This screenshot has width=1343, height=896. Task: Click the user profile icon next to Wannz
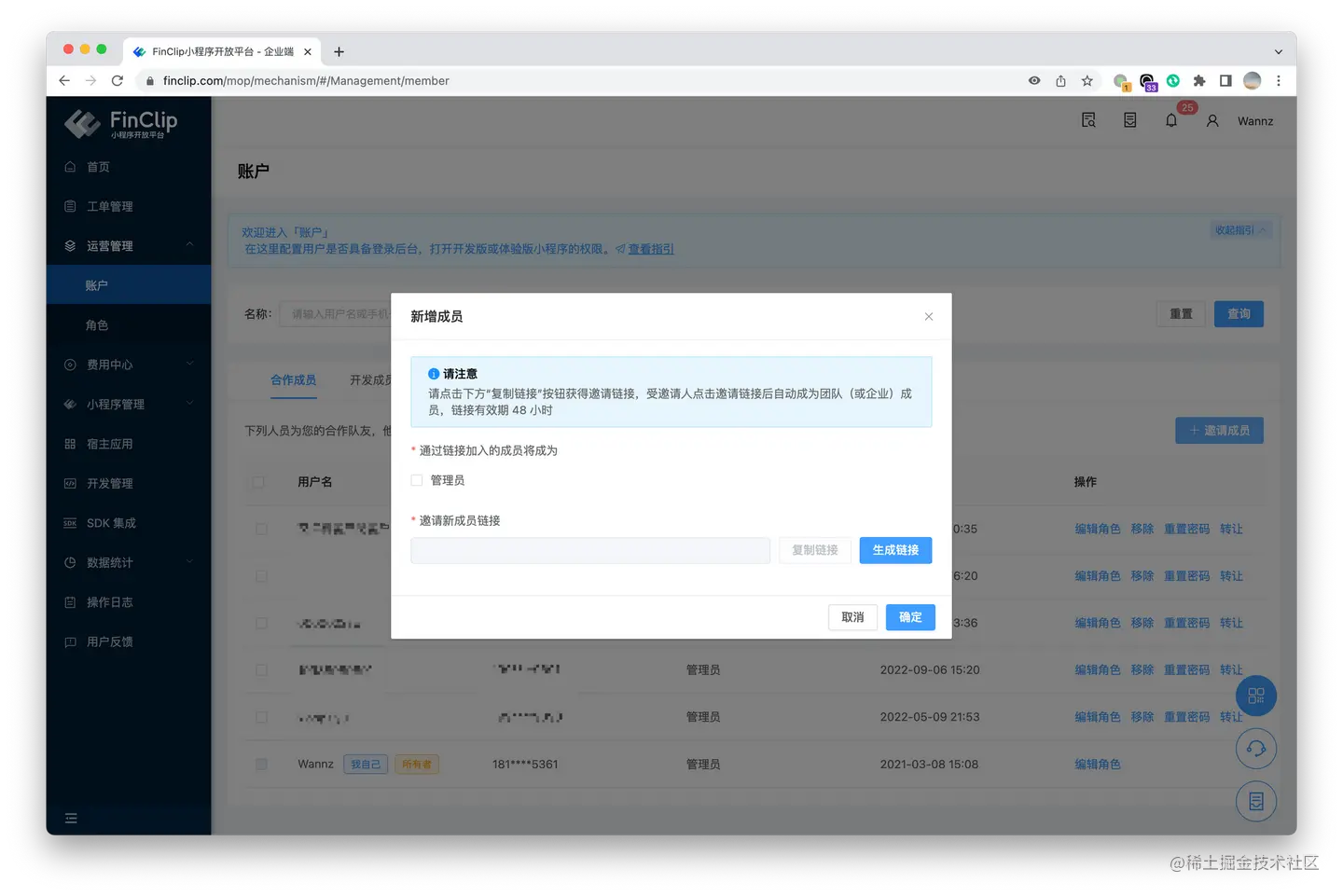coord(1212,121)
